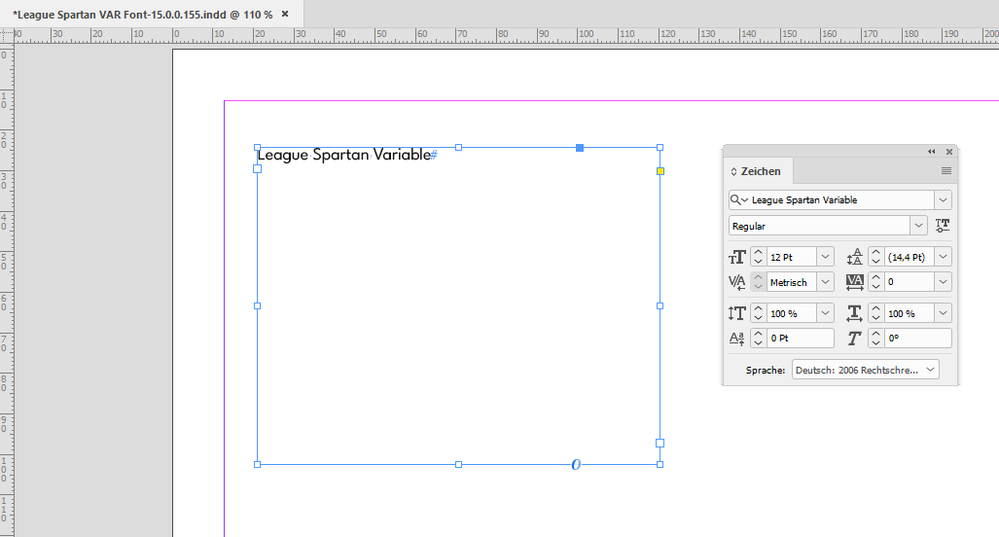Click the tracking field showing 0
Viewport: 999px width, 537px height.
pyautogui.click(x=909, y=282)
